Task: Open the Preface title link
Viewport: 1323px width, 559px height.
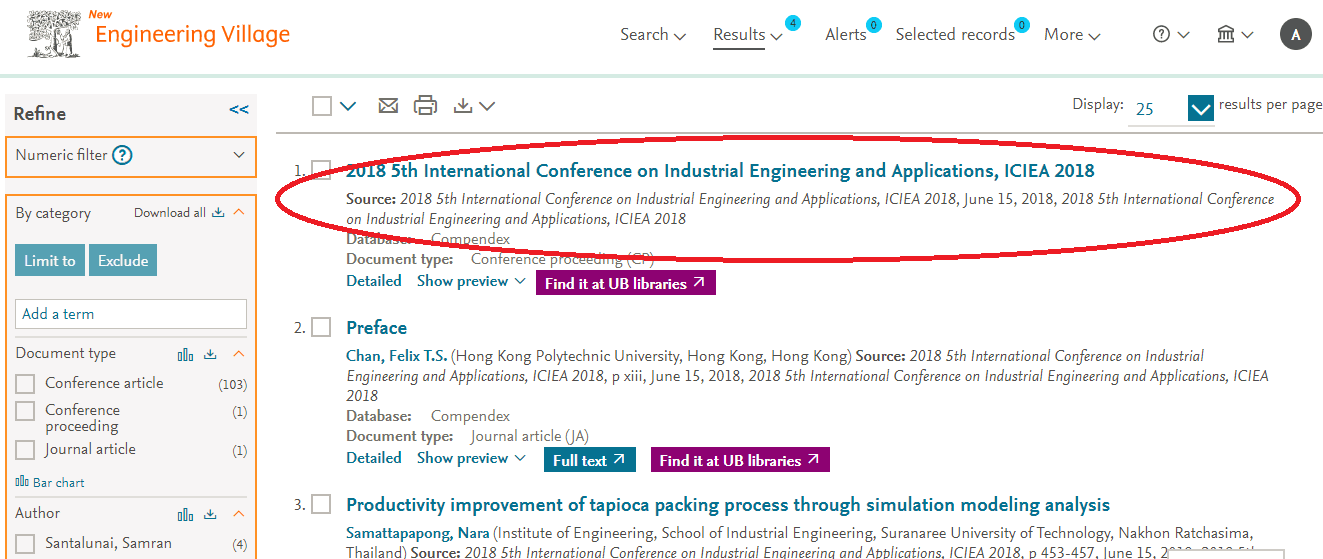Action: coord(377,328)
